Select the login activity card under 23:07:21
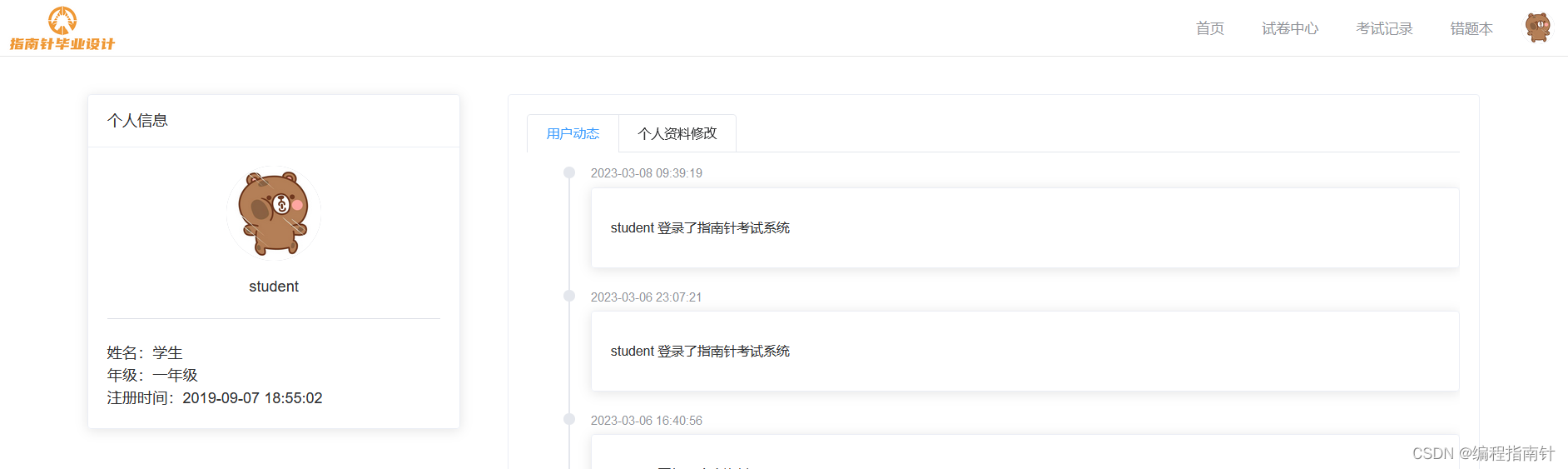The height and width of the screenshot is (469, 1568). [x=1024, y=351]
